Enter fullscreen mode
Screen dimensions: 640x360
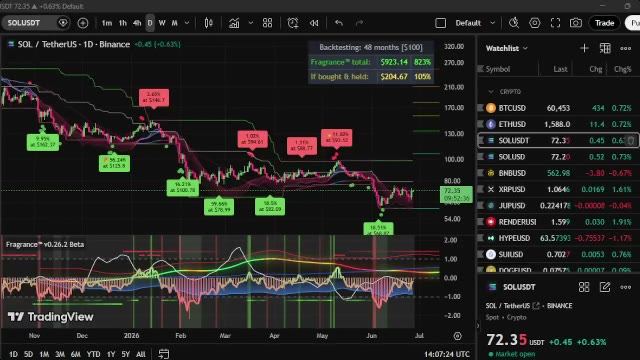[x=555, y=23]
